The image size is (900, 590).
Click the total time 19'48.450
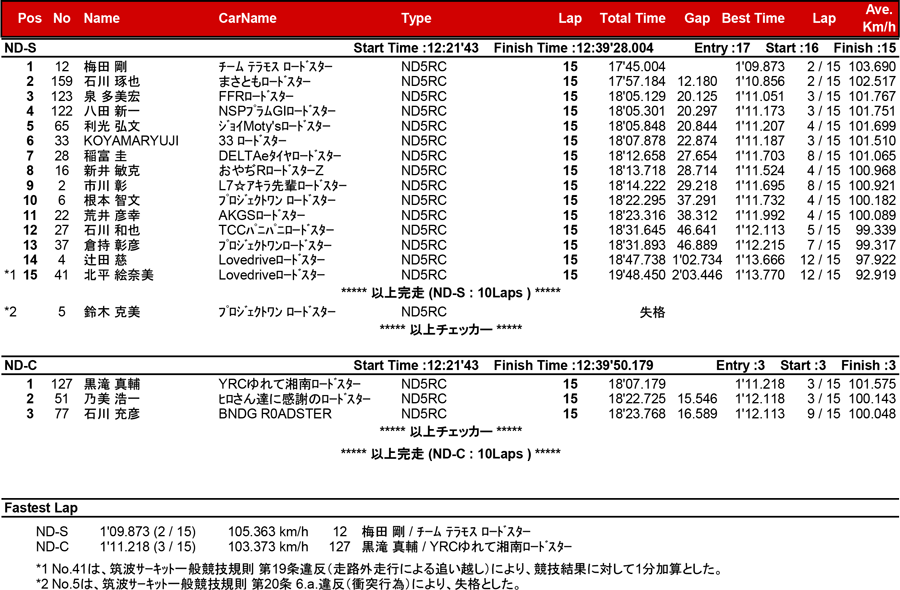point(637,275)
